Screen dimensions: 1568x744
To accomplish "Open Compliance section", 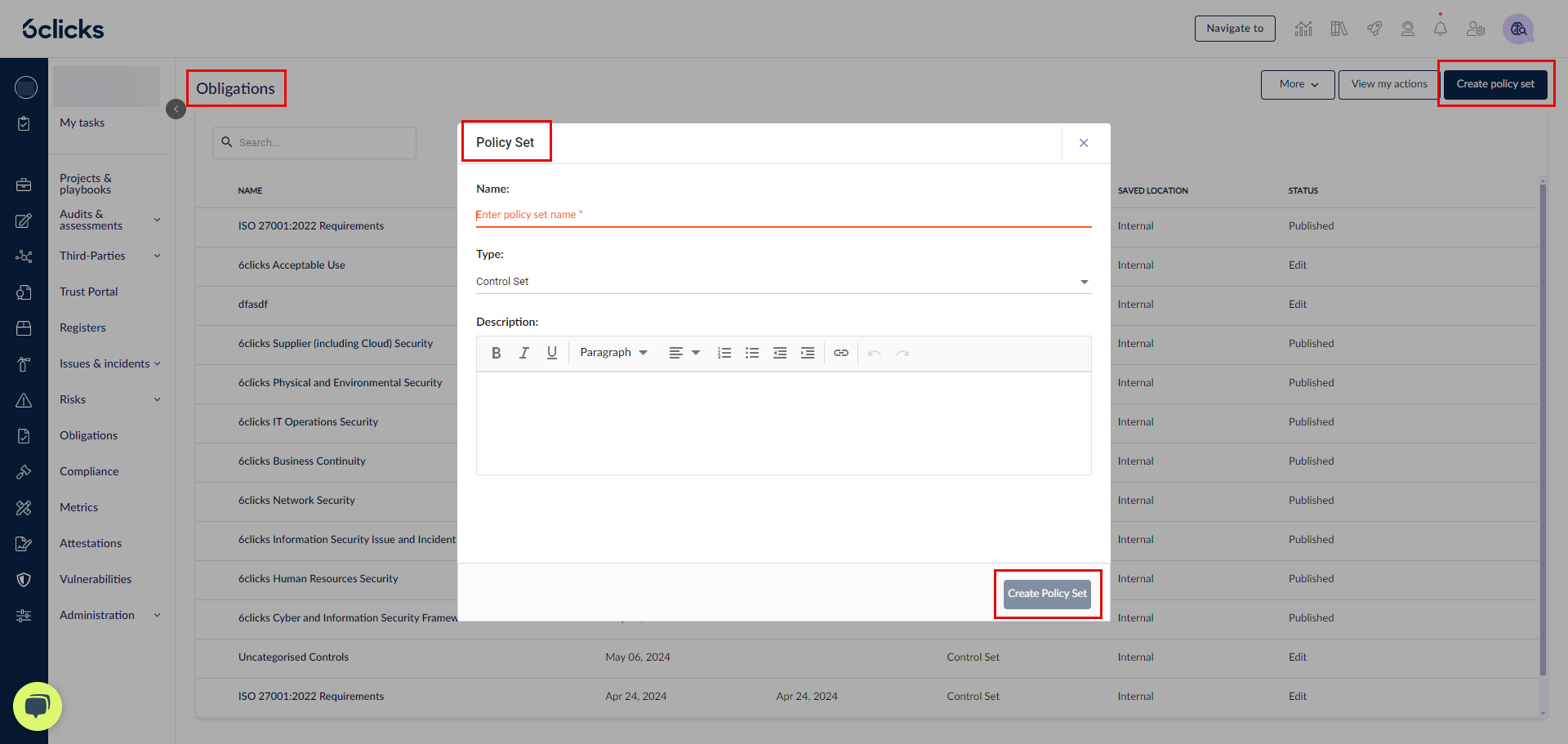I will 89,471.
